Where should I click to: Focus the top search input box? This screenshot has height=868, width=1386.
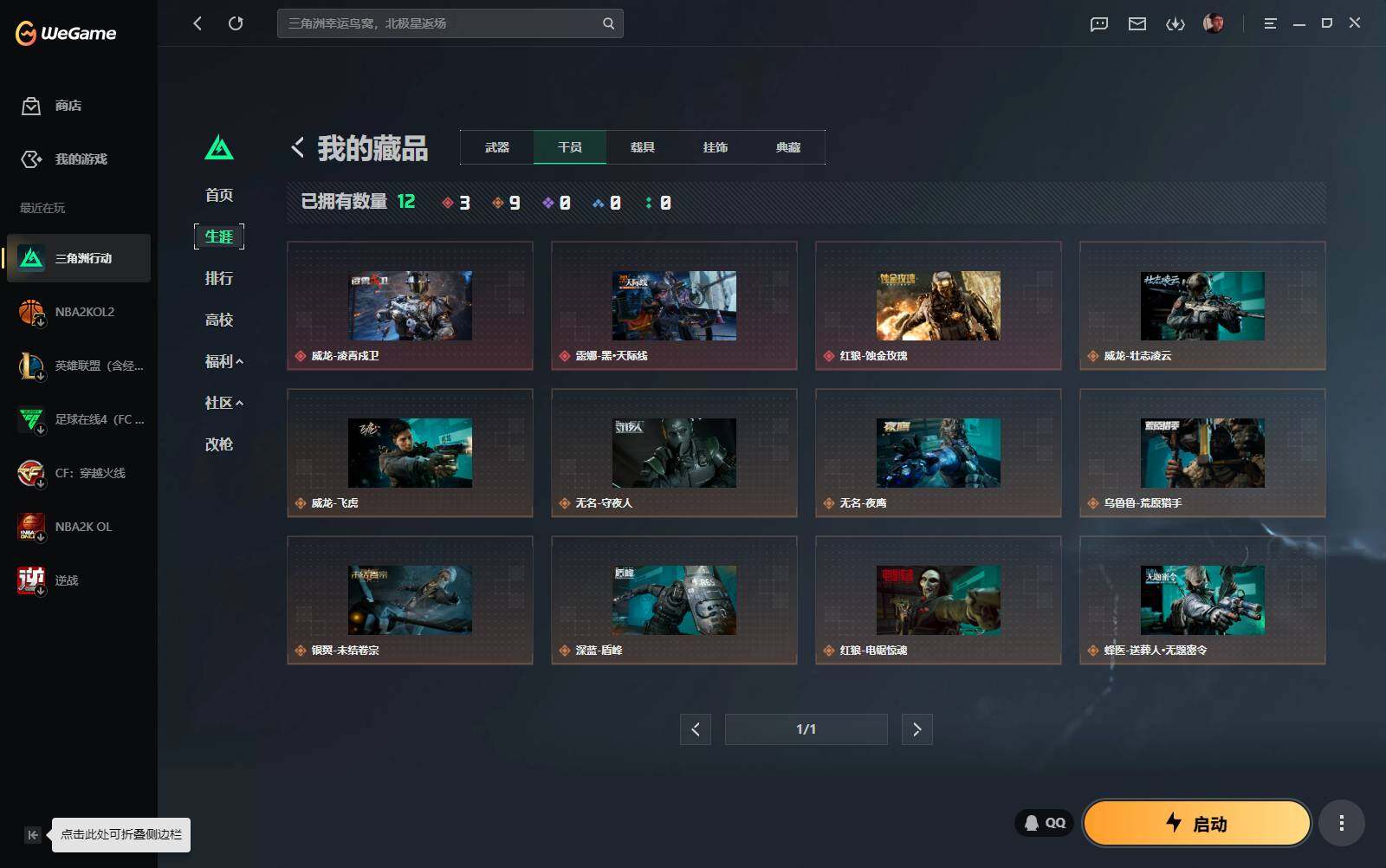point(450,23)
